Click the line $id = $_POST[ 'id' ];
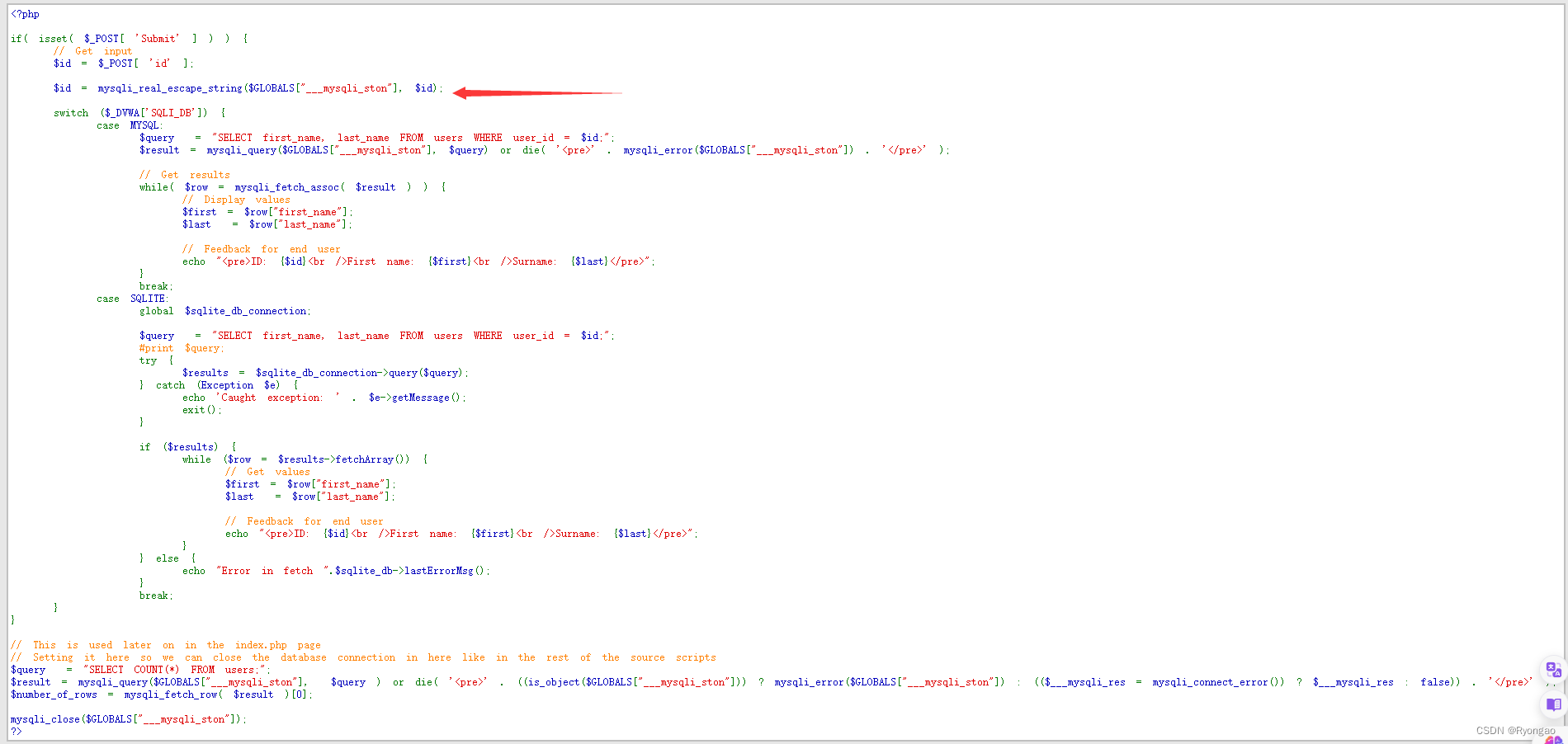The height and width of the screenshot is (744, 1568). click(x=124, y=64)
